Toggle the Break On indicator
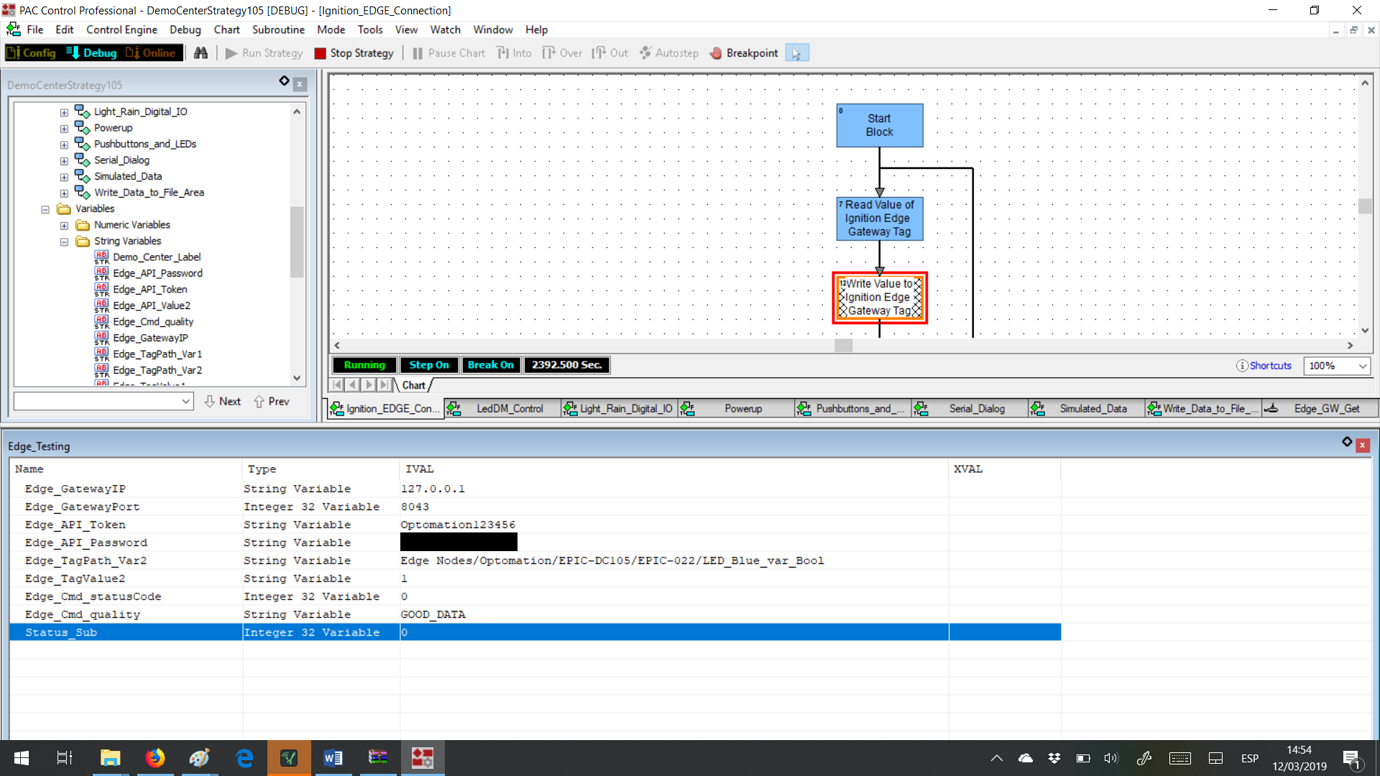This screenshot has height=776, width=1380. point(490,364)
